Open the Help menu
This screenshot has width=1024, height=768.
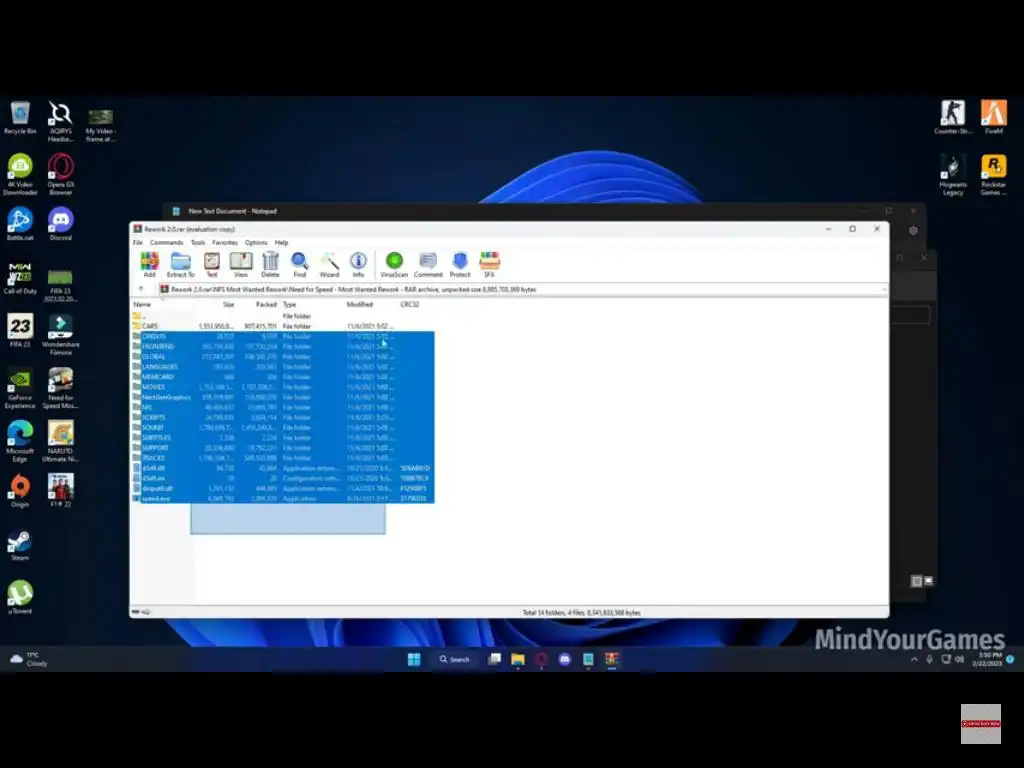281,242
